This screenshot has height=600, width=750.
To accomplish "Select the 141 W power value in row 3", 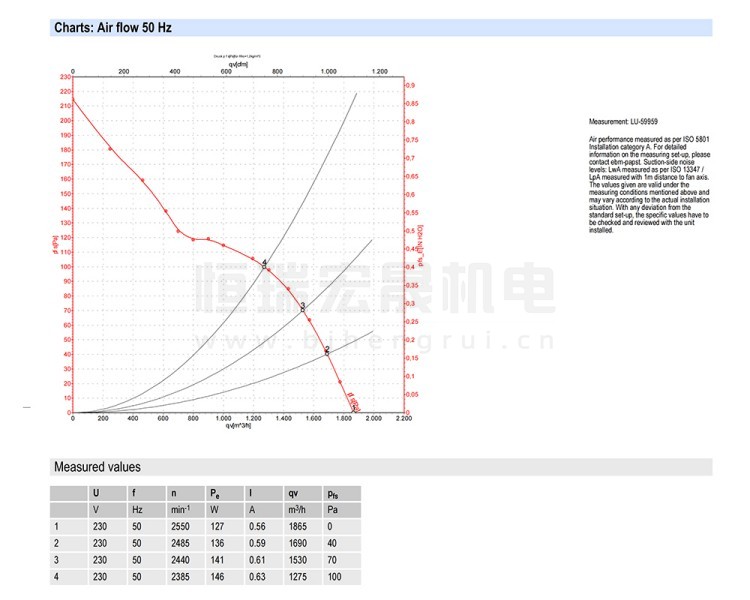I will (217, 562).
